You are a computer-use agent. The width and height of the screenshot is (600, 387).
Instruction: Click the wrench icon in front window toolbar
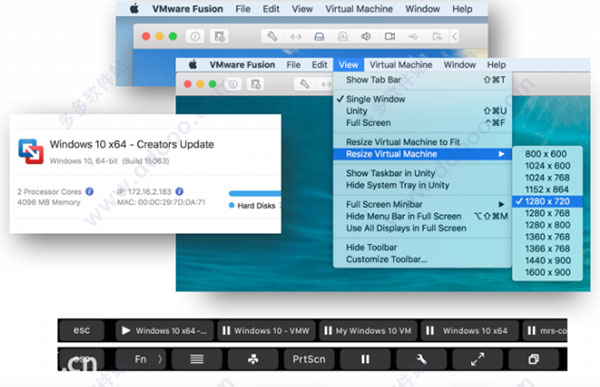[x=305, y=84]
